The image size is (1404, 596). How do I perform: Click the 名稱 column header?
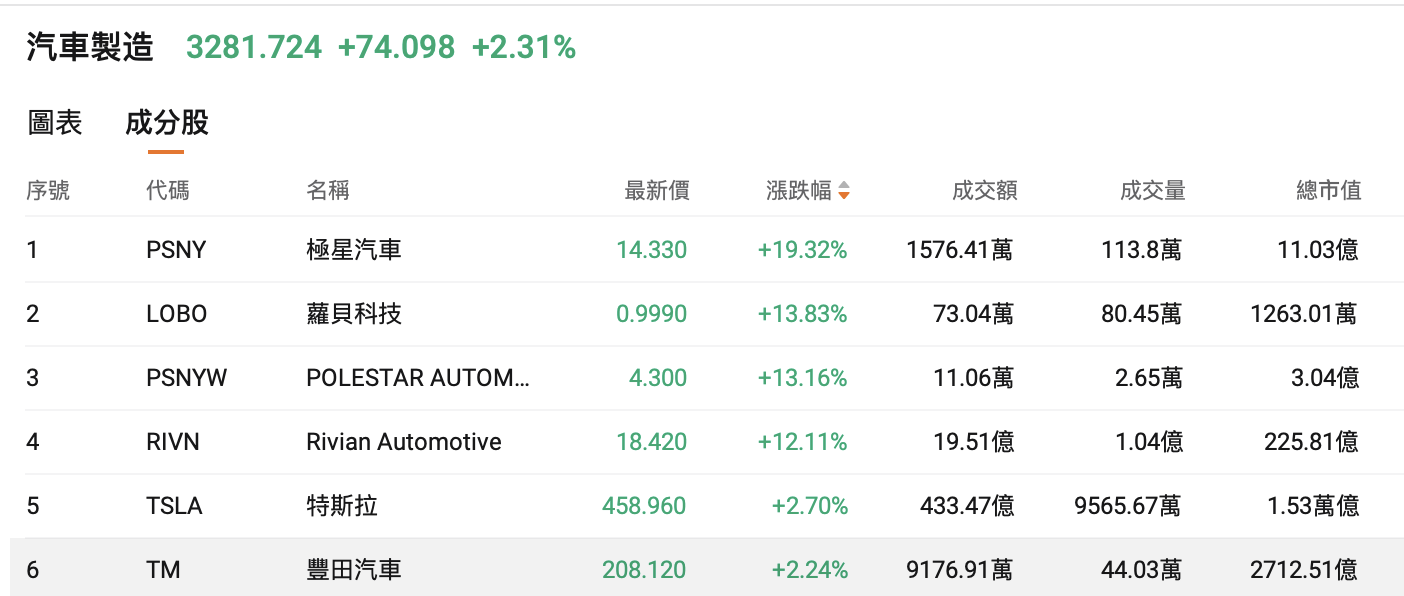point(327,191)
